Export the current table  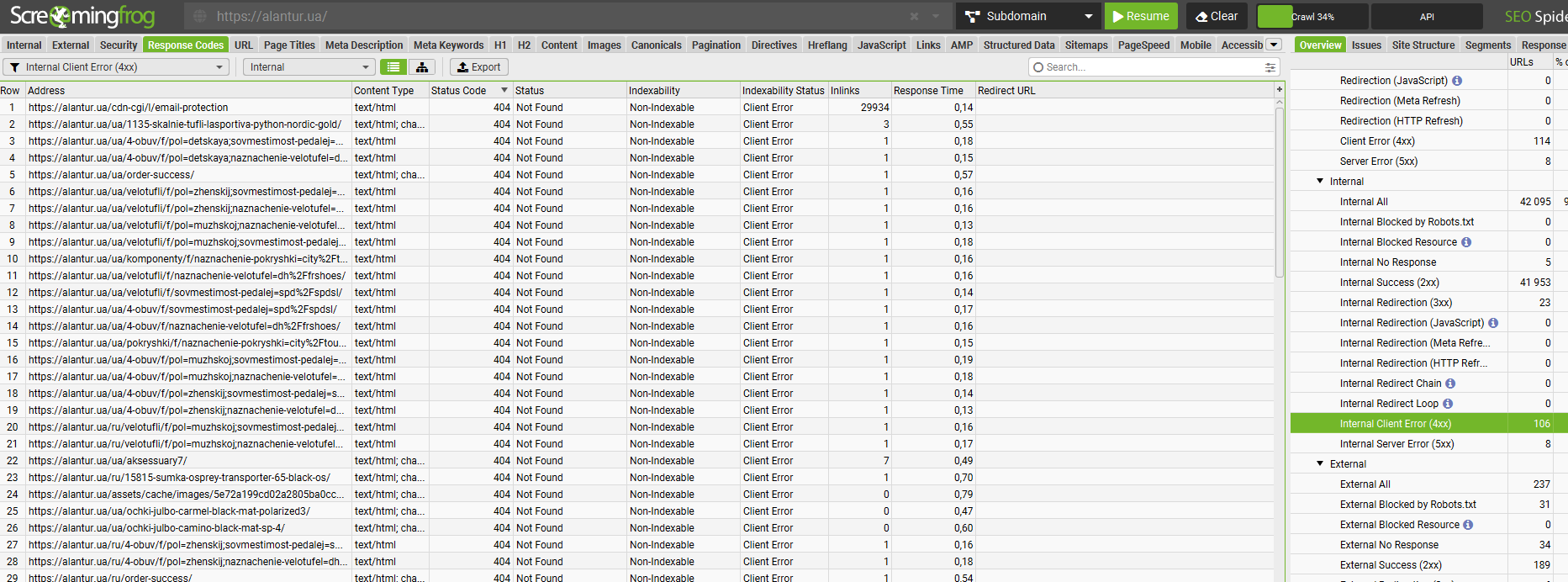pyautogui.click(x=478, y=67)
